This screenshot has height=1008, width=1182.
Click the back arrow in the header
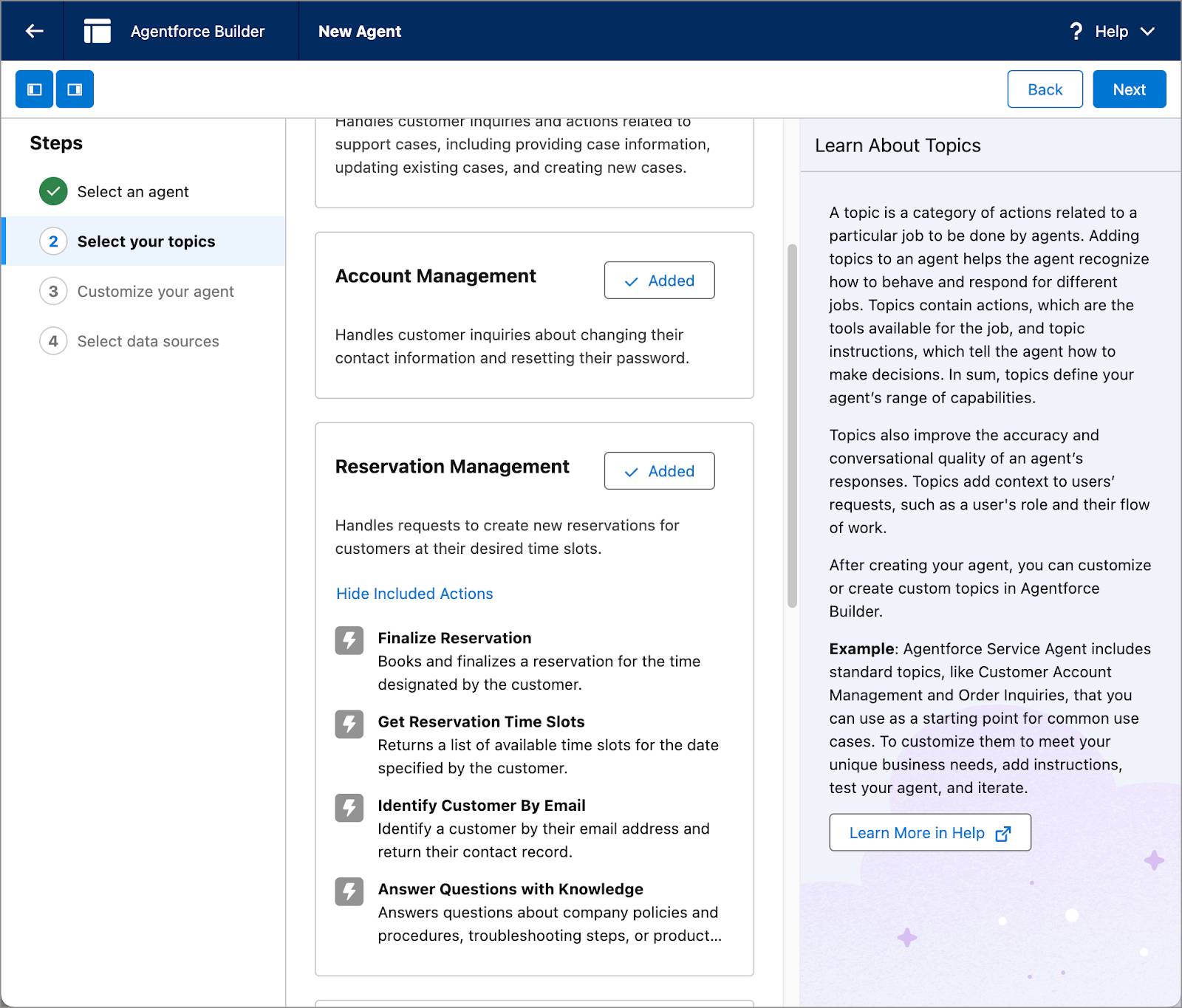coord(34,31)
